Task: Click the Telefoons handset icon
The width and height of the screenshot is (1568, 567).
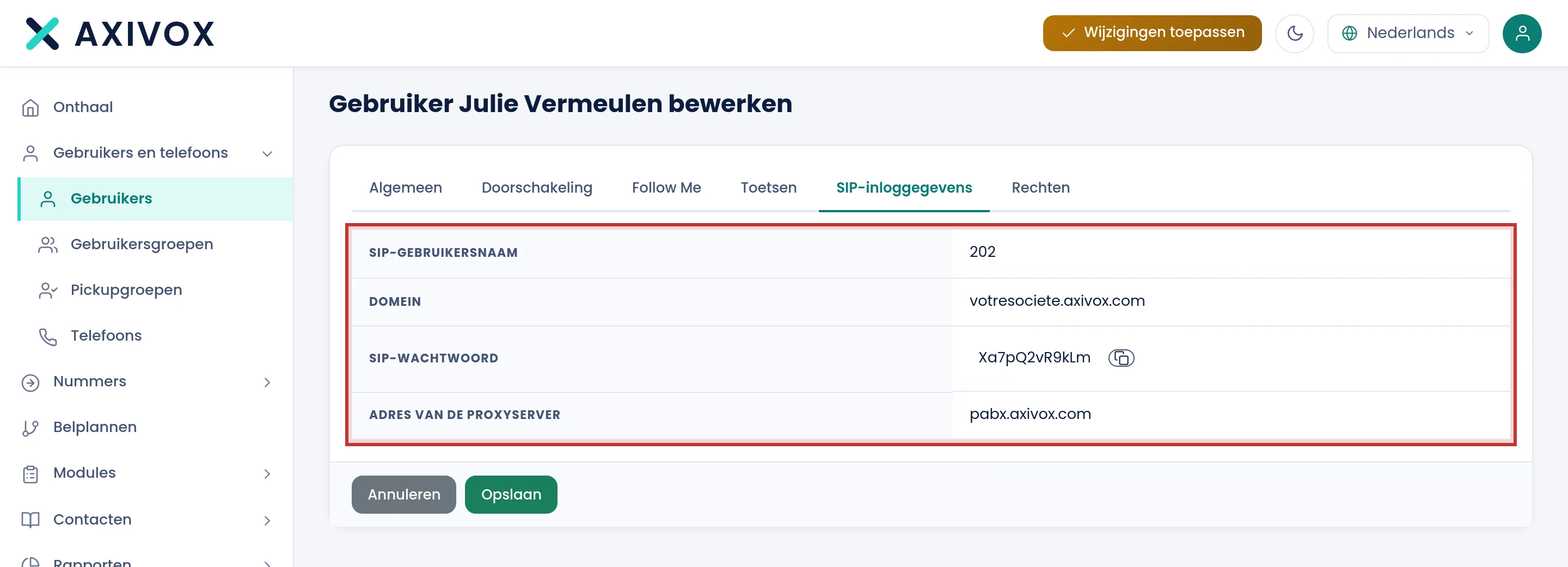Action: (x=48, y=336)
